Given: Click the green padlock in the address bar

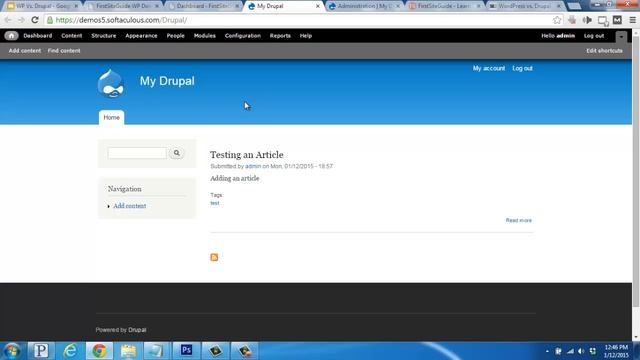Looking at the screenshot, I should tap(50, 20).
